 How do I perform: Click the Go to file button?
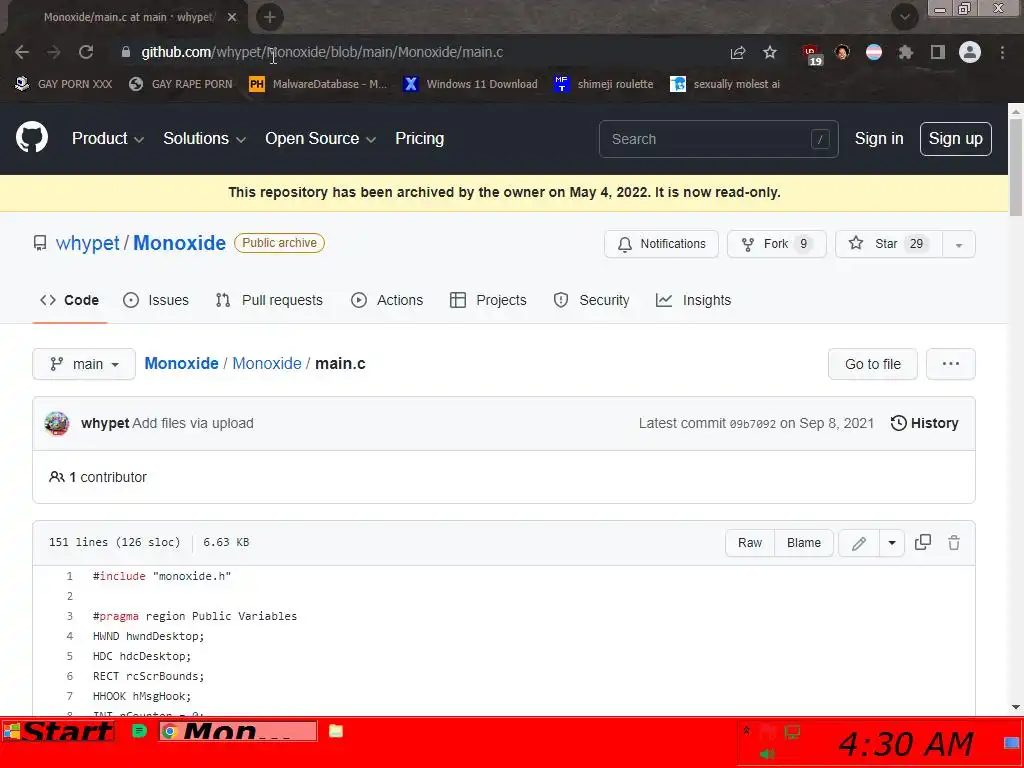click(x=872, y=364)
